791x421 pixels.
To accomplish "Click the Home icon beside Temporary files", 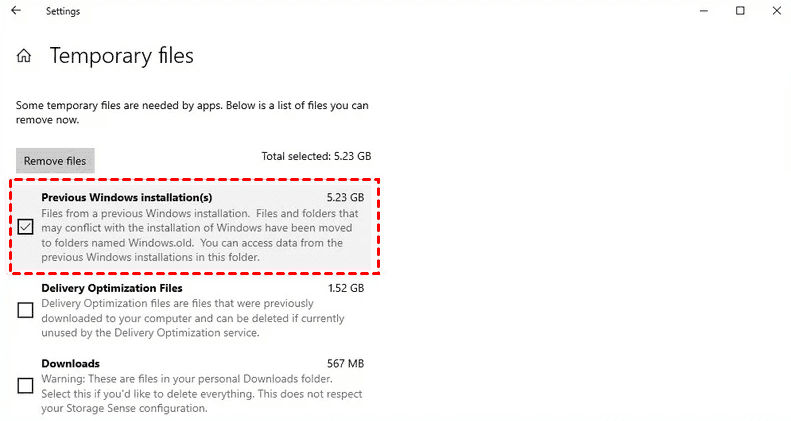I will pos(24,56).
